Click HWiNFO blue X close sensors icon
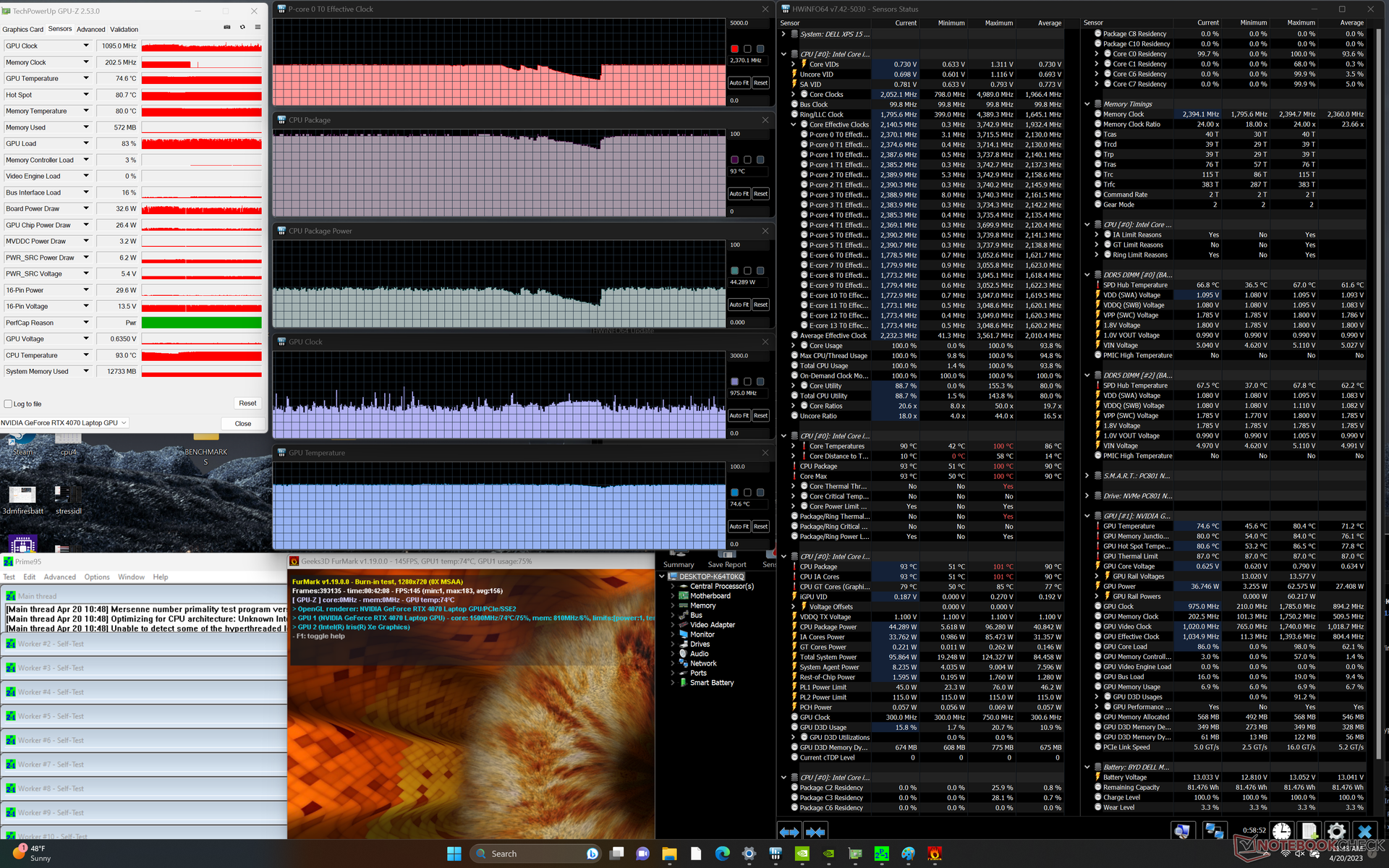This screenshot has width=1389, height=868. [x=1364, y=831]
